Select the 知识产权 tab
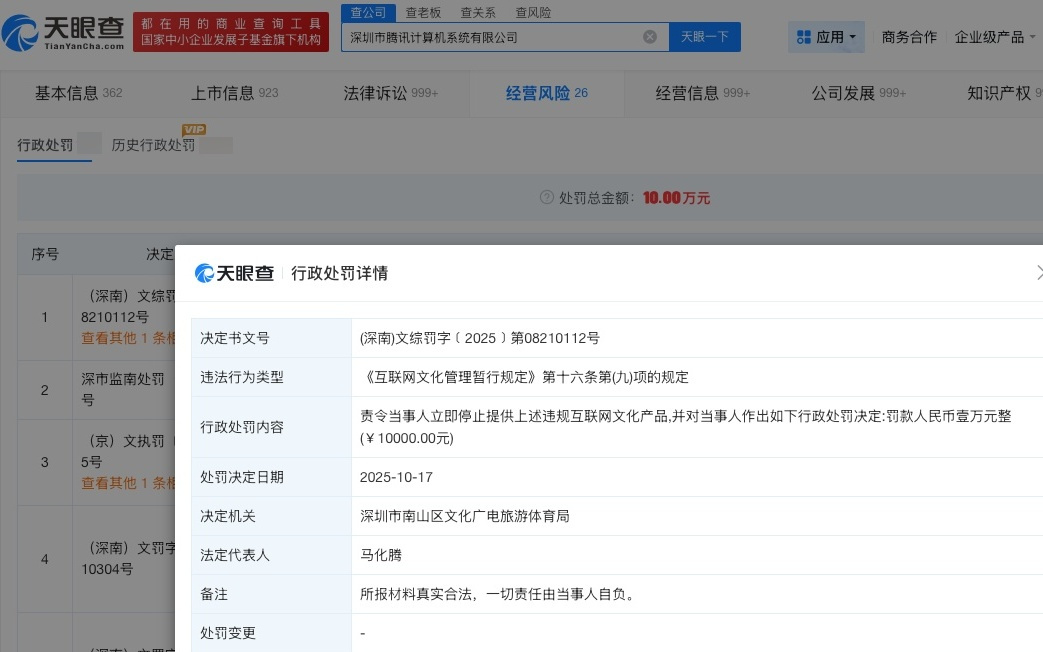The image size is (1043, 652). (1000, 93)
